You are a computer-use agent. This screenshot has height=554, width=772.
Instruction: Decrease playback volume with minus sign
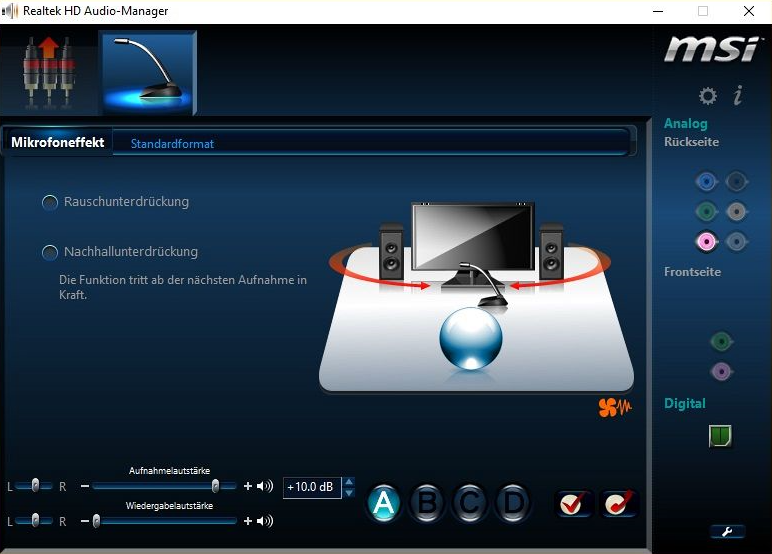tap(85, 521)
